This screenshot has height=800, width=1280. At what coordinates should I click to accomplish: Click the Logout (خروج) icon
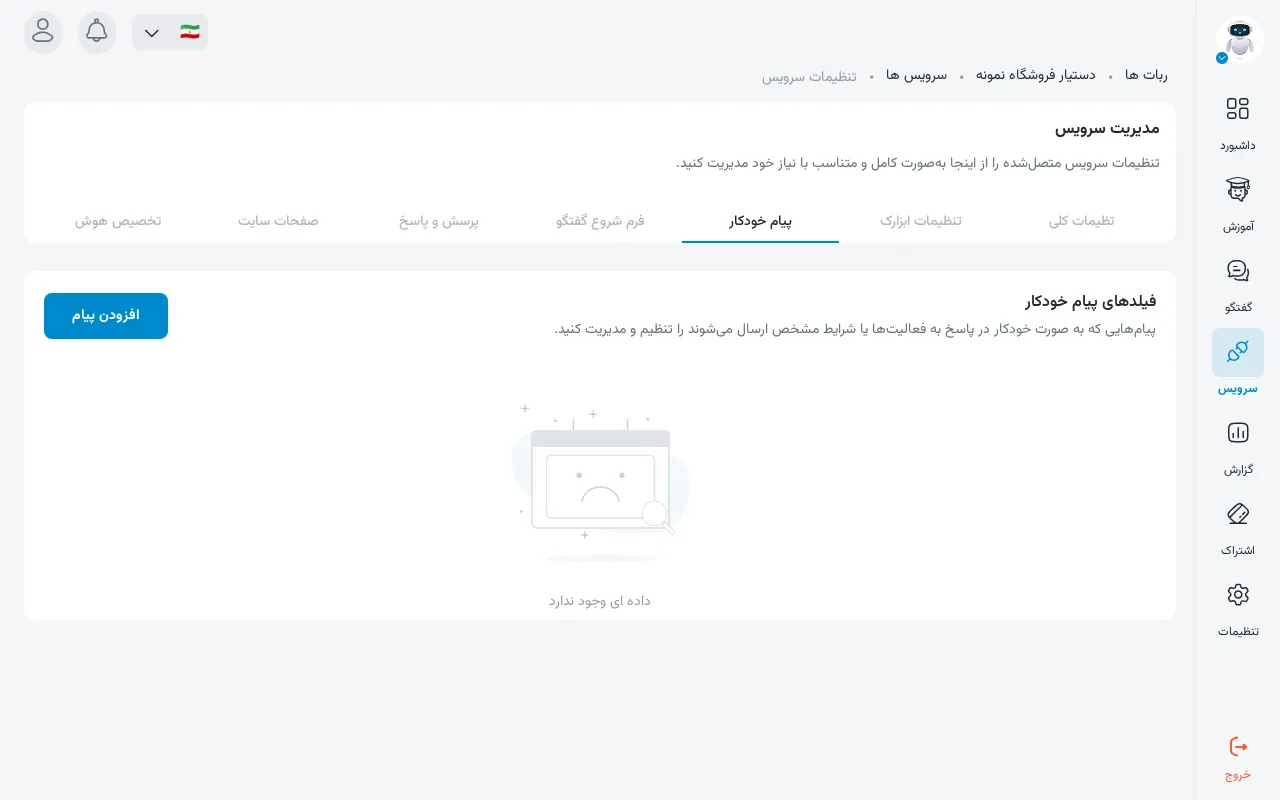(x=1238, y=746)
